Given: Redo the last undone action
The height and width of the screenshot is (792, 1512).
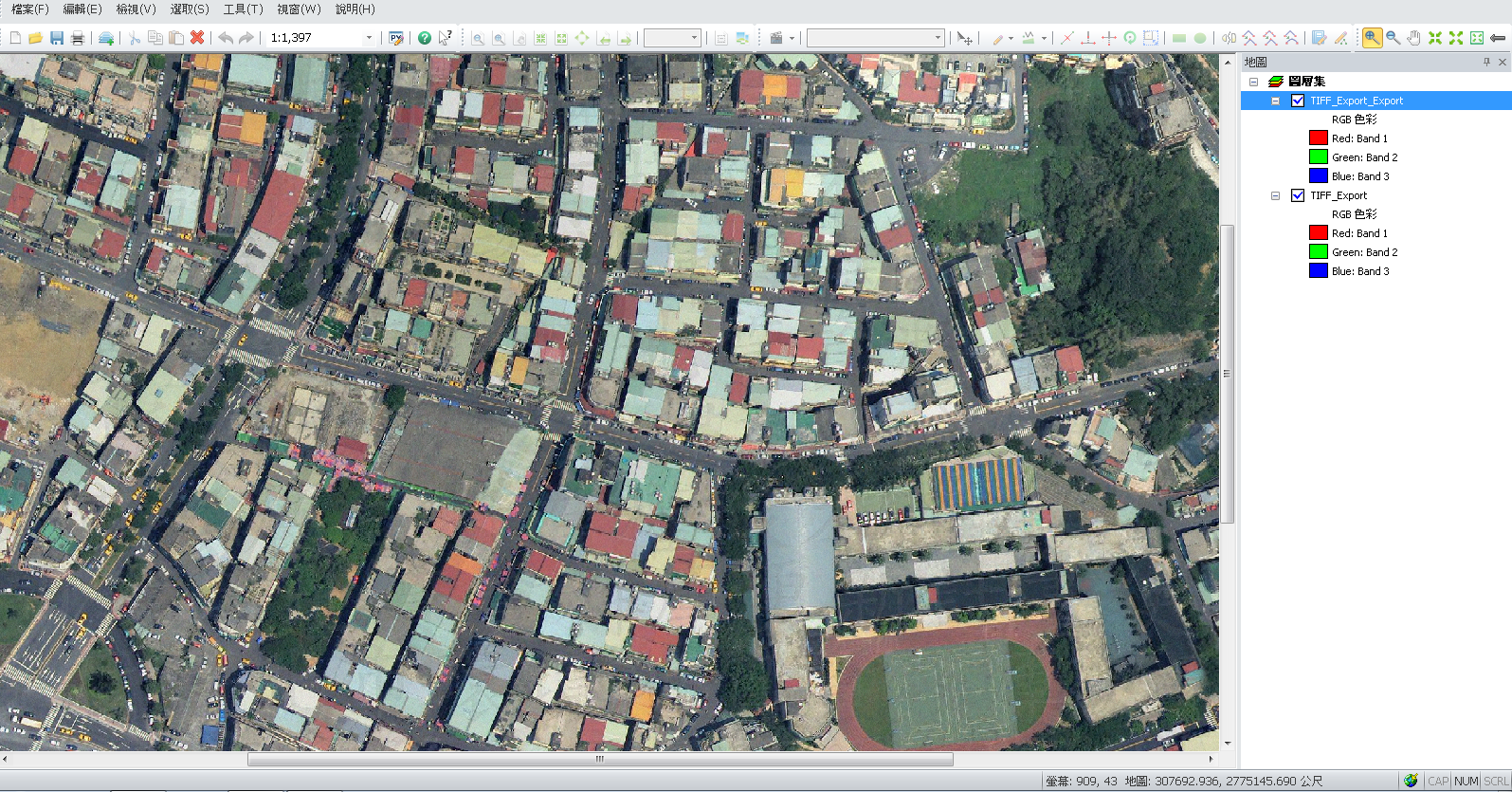Looking at the screenshot, I should click(246, 38).
